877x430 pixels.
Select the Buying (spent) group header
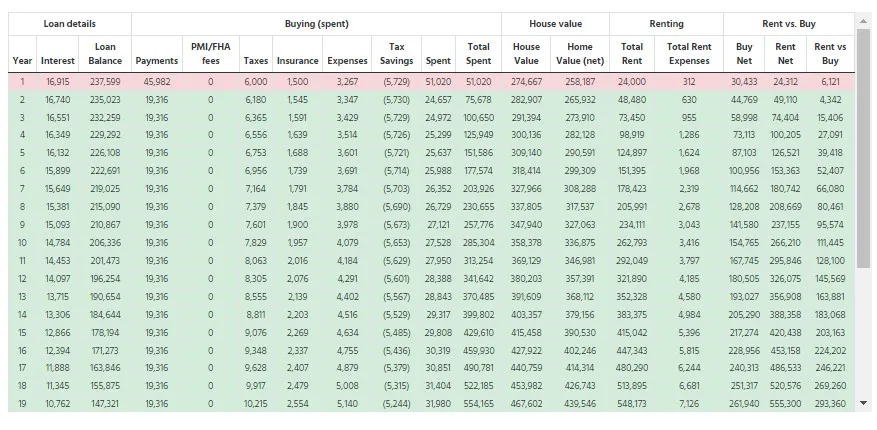(x=316, y=23)
